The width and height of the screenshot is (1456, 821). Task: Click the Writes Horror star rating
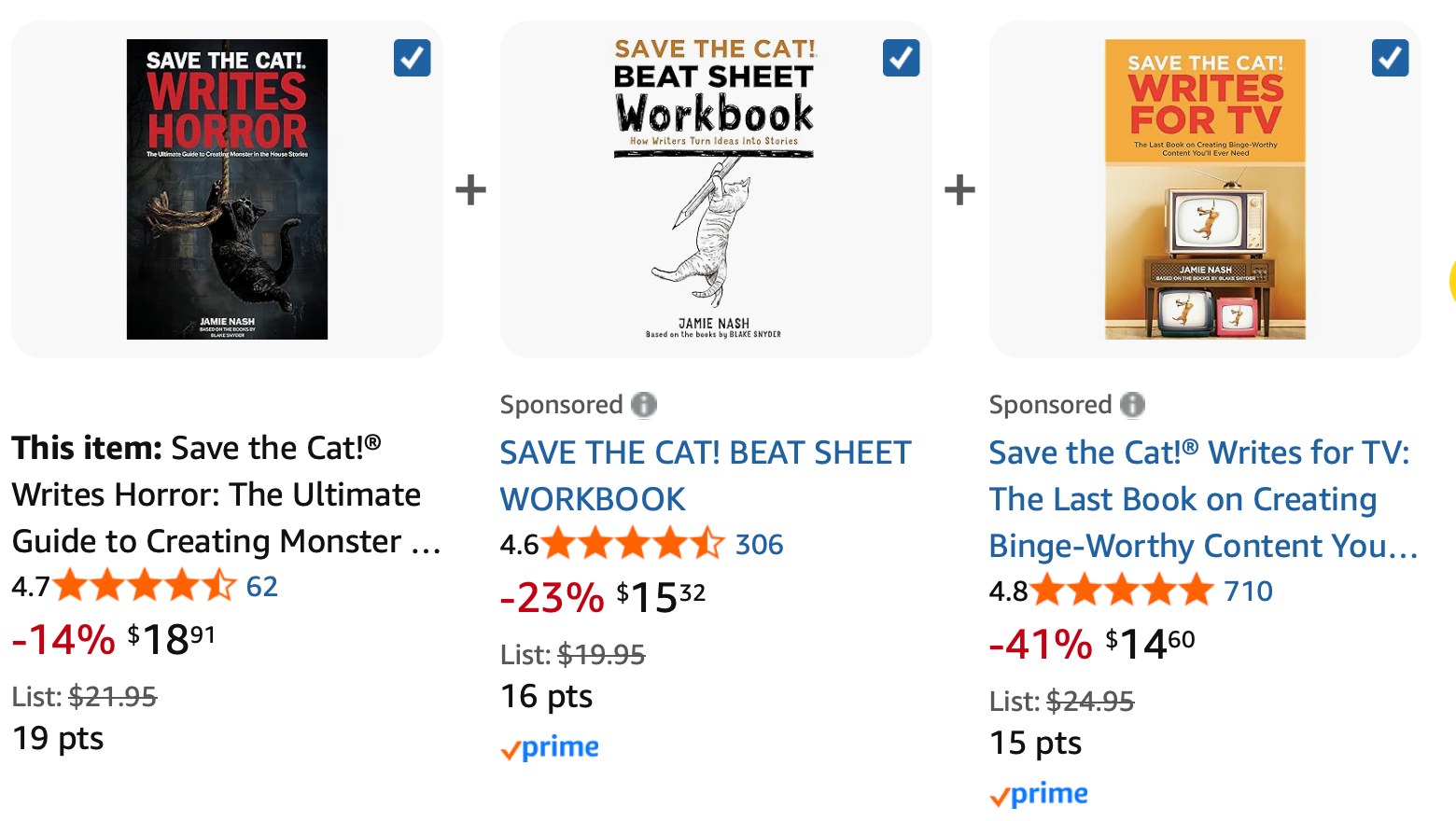click(x=145, y=587)
